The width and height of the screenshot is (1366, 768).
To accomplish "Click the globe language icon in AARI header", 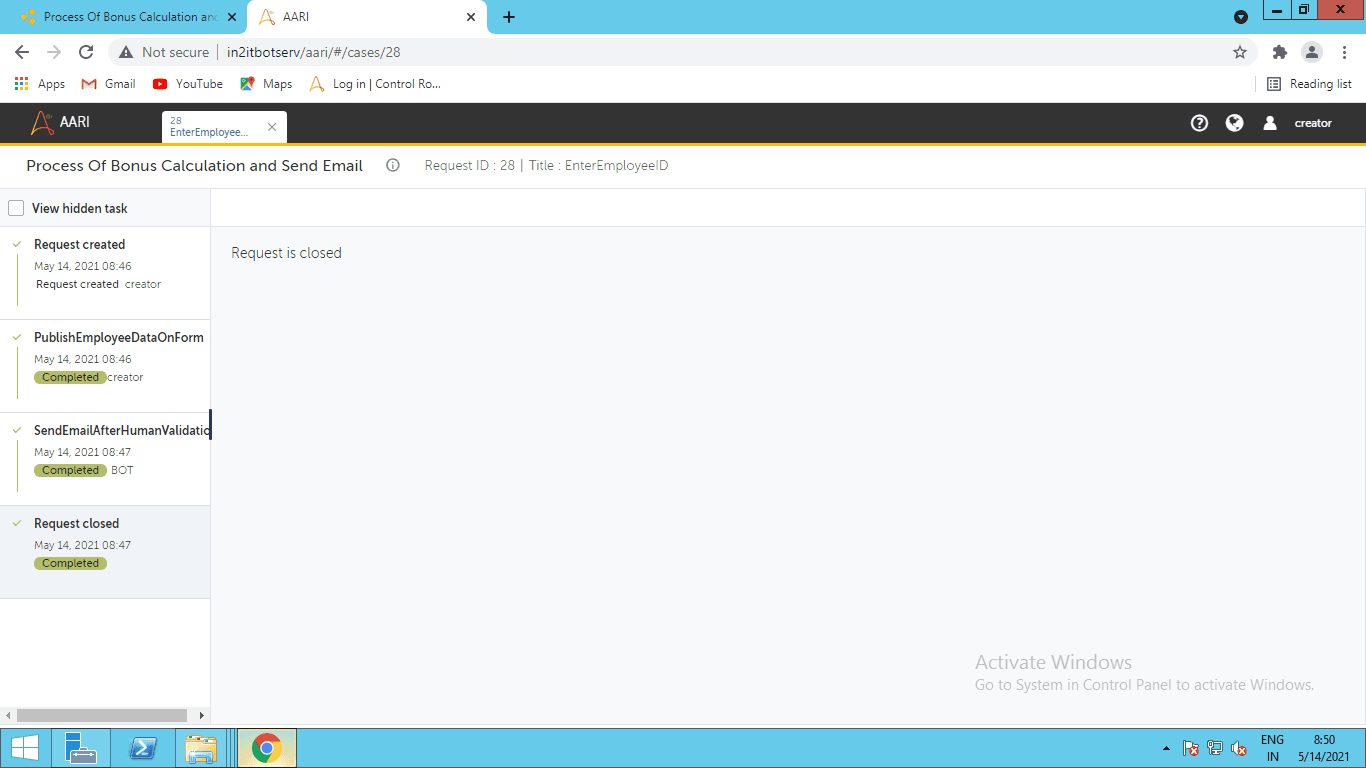I will coord(1235,123).
